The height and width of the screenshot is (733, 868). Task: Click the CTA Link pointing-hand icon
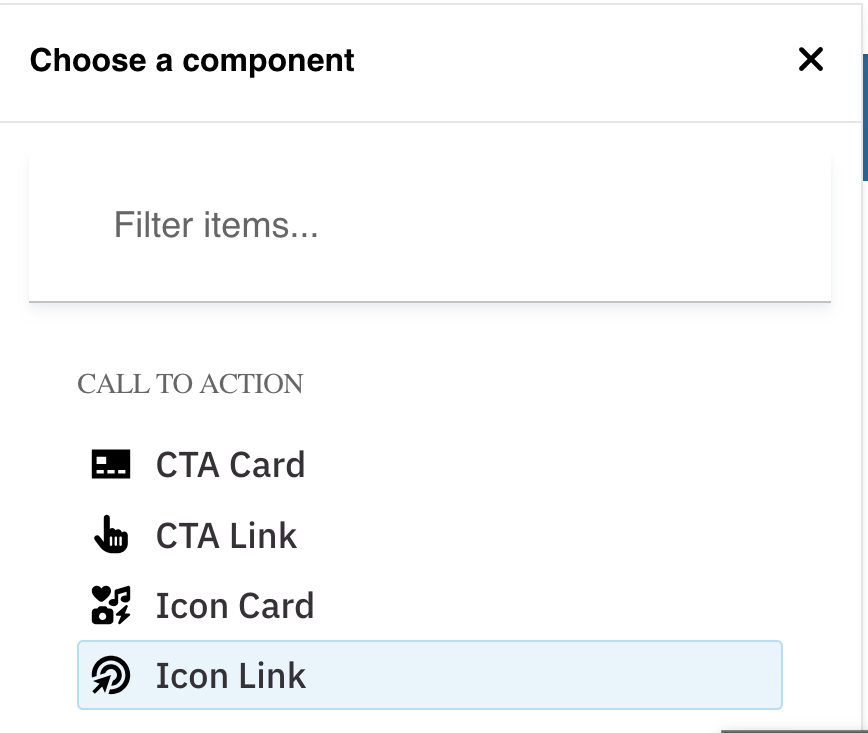[111, 536]
